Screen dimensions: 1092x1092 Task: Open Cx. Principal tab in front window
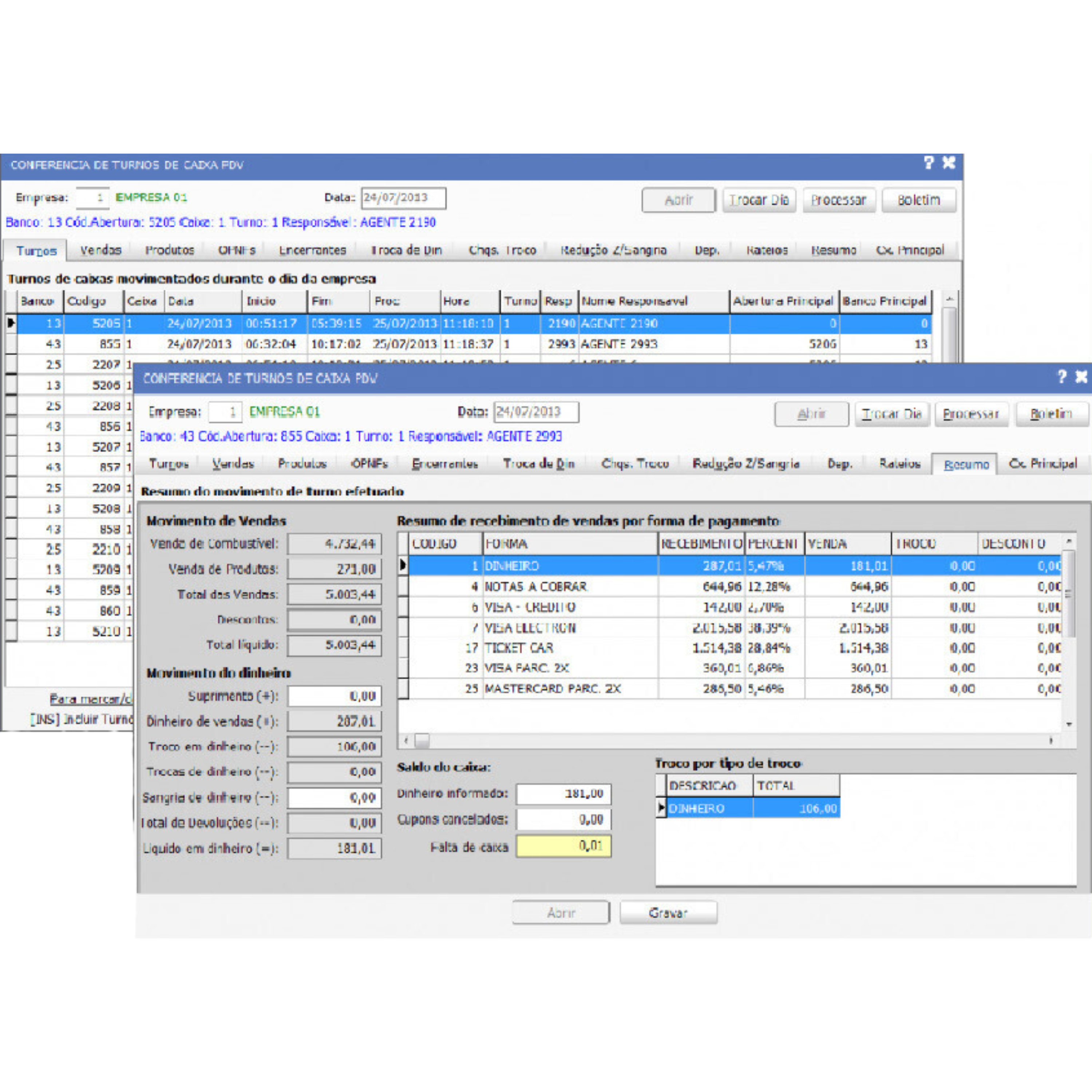tap(1043, 463)
